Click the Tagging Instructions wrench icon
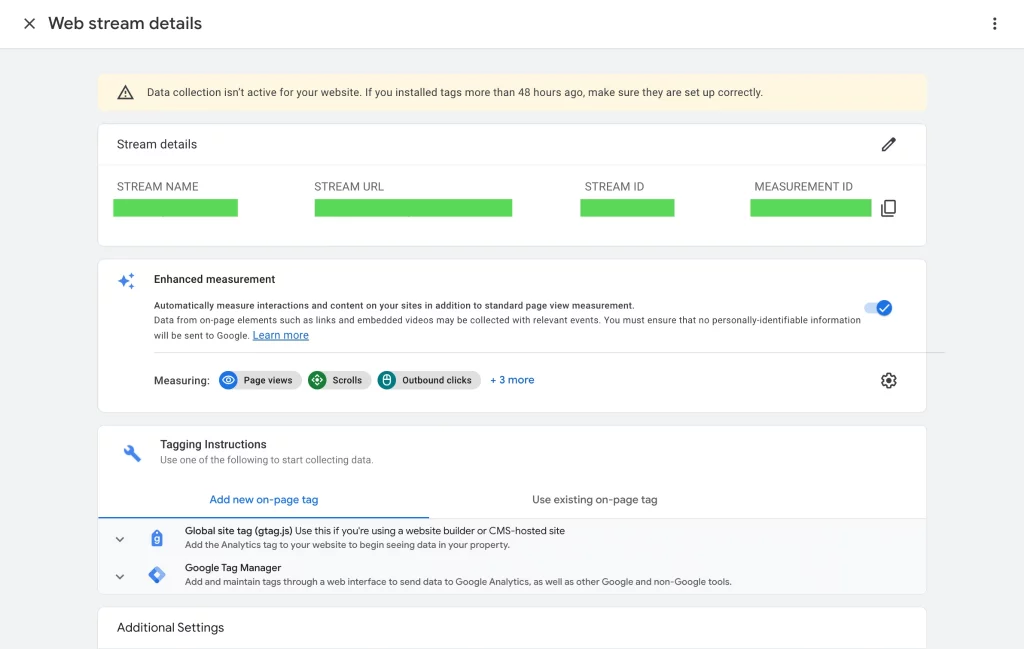 [132, 452]
